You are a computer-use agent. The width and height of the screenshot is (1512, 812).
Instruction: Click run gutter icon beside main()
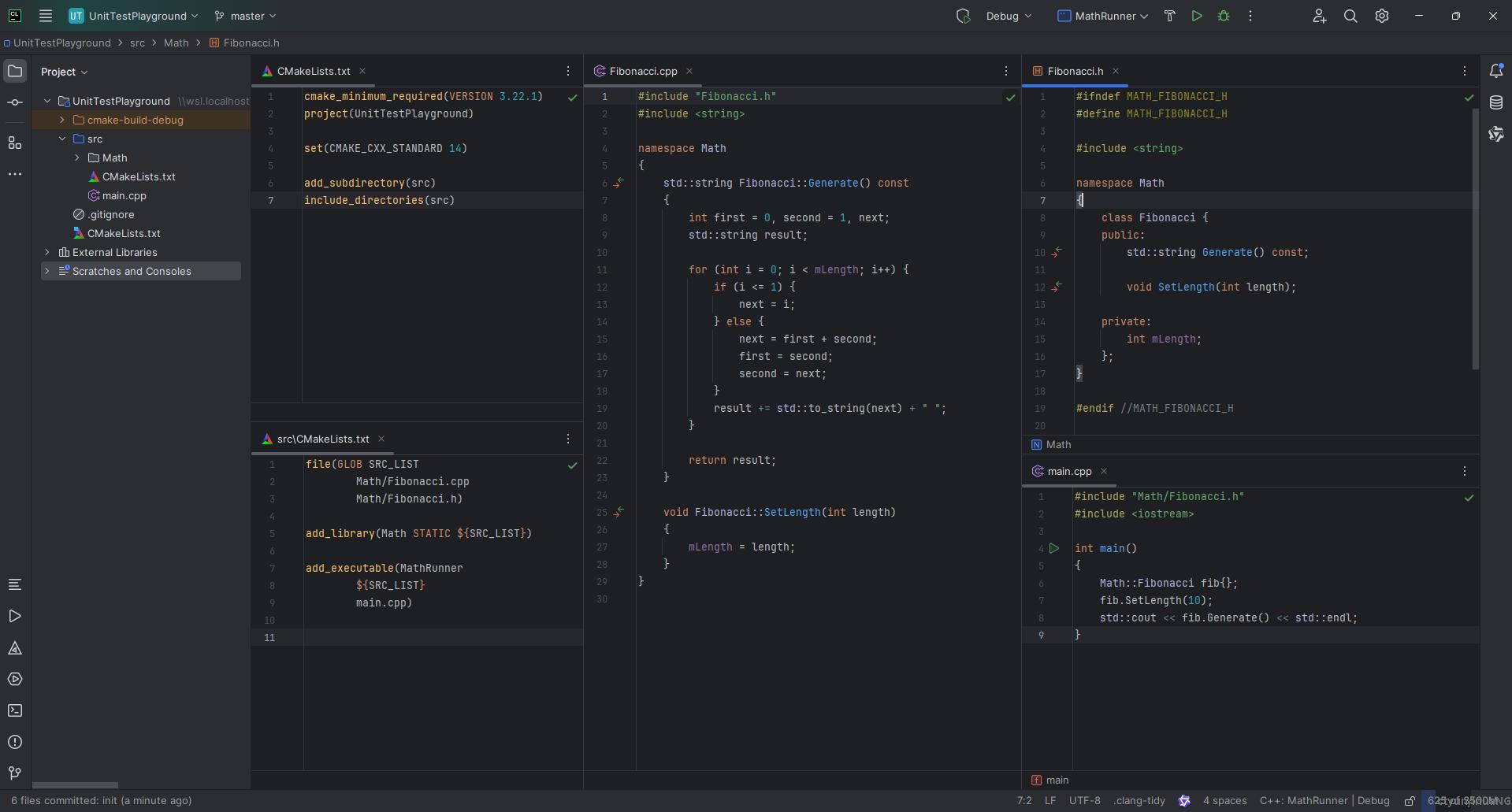[x=1054, y=548]
